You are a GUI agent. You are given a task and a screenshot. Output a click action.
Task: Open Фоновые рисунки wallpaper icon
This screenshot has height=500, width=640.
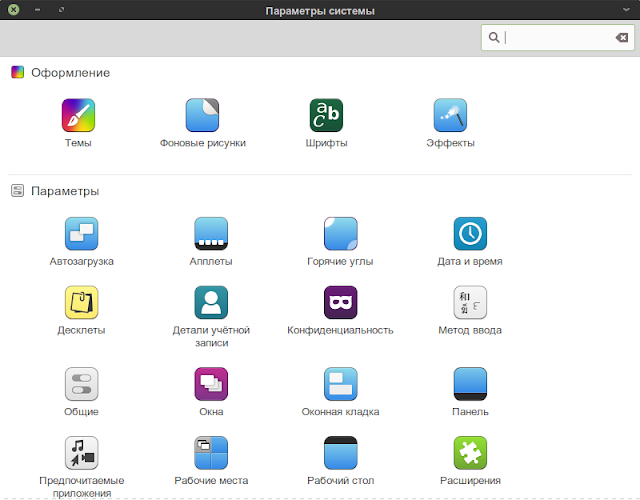202,115
